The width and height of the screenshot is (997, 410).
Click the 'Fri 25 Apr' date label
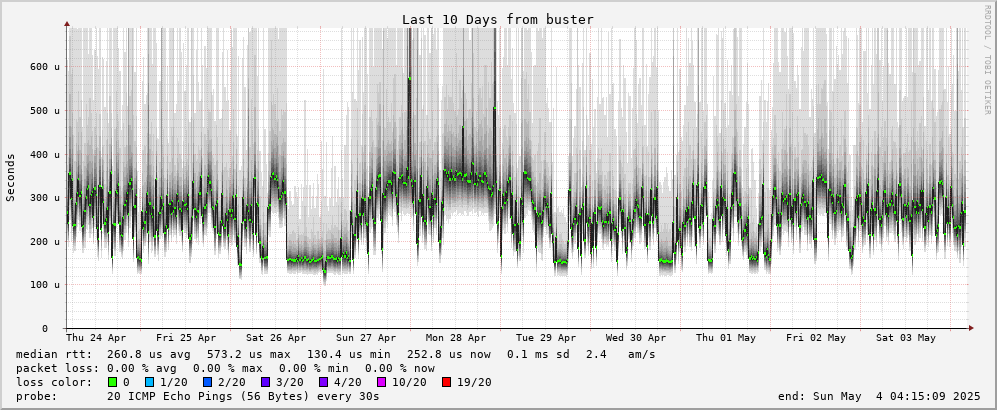pyautogui.click(x=186, y=338)
